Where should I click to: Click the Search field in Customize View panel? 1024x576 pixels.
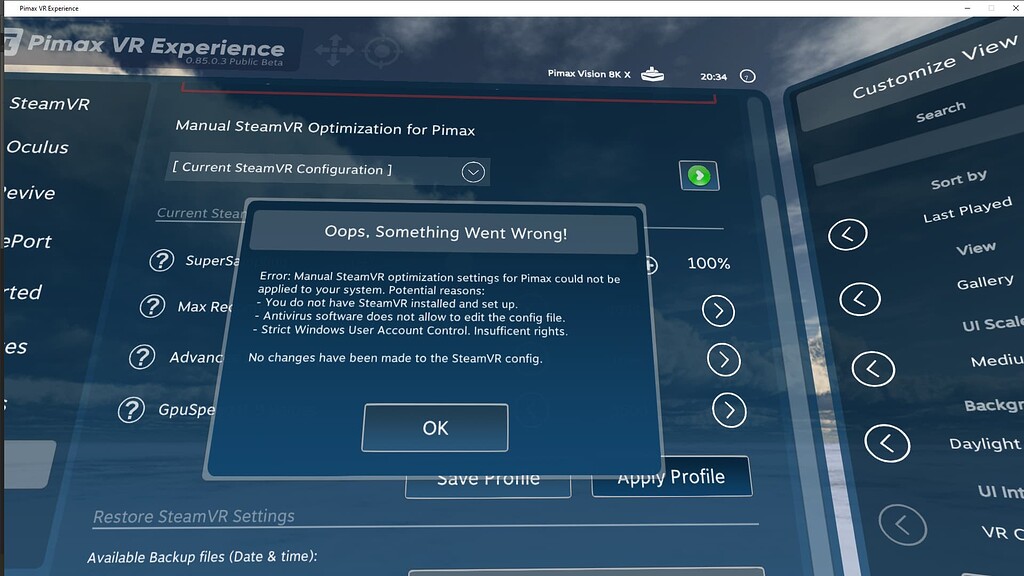click(x=938, y=110)
